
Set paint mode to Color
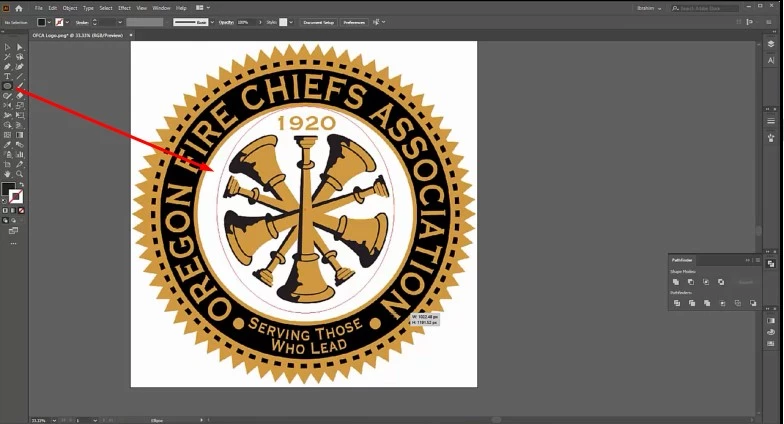tap(6, 210)
